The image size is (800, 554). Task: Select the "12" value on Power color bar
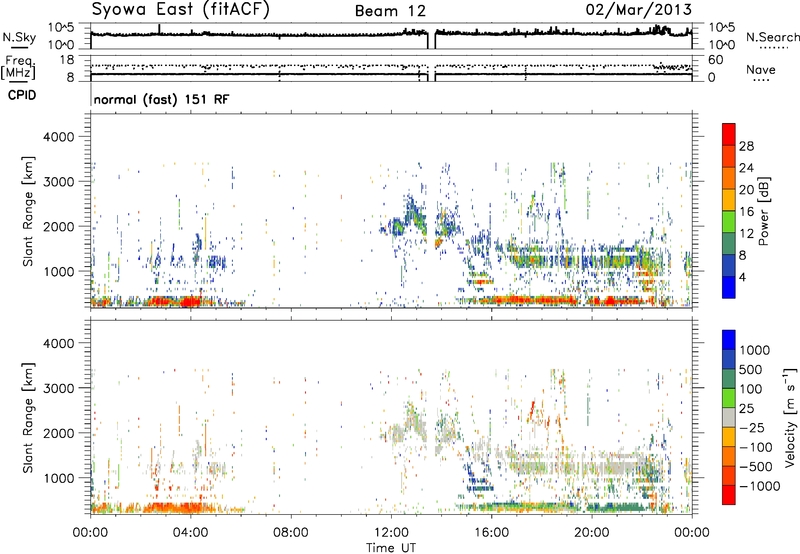pos(746,233)
